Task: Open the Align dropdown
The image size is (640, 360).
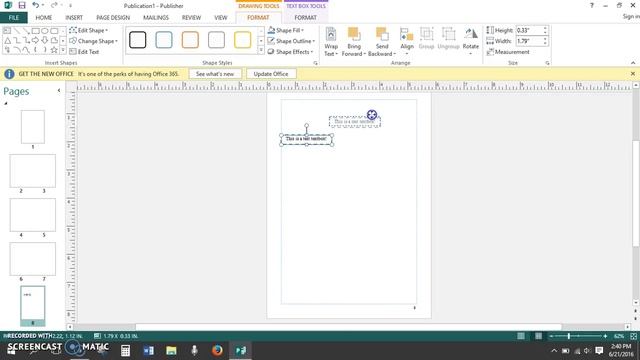Action: tap(407, 41)
